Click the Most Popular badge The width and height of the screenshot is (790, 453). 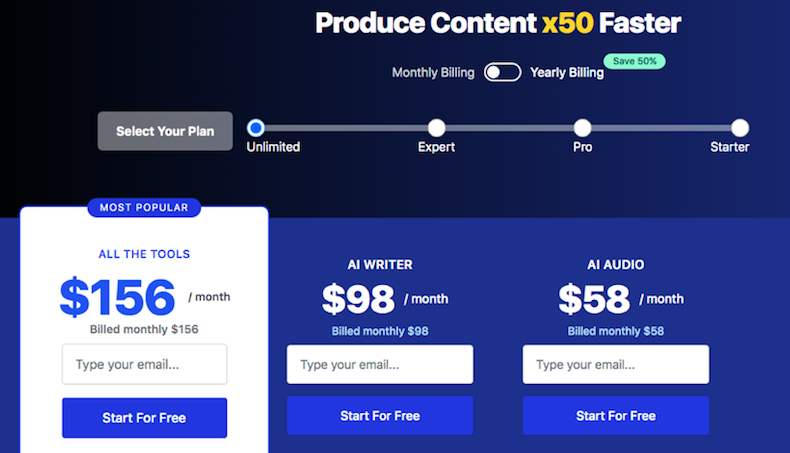[x=144, y=208]
